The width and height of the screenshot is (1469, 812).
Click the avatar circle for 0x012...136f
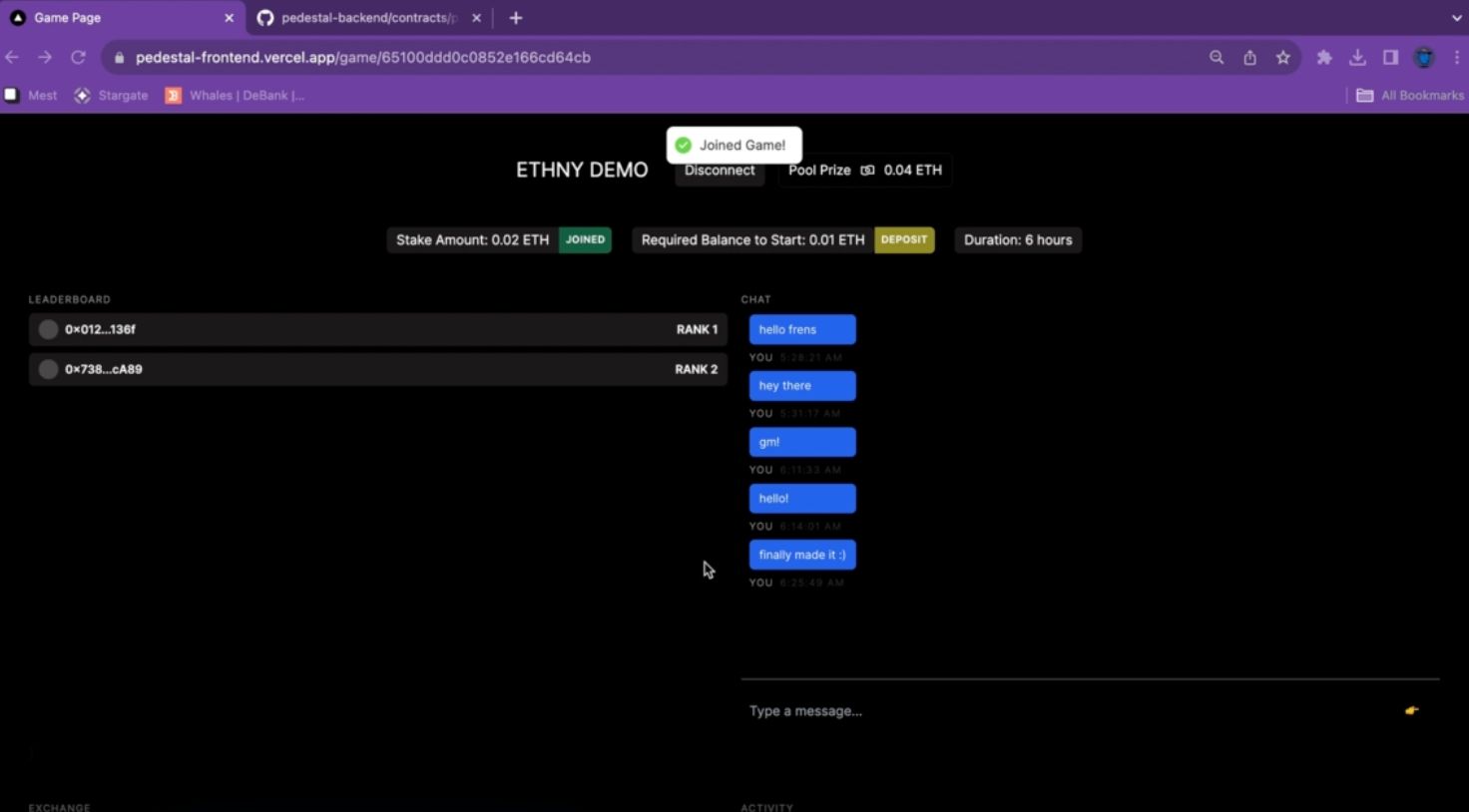[48, 329]
